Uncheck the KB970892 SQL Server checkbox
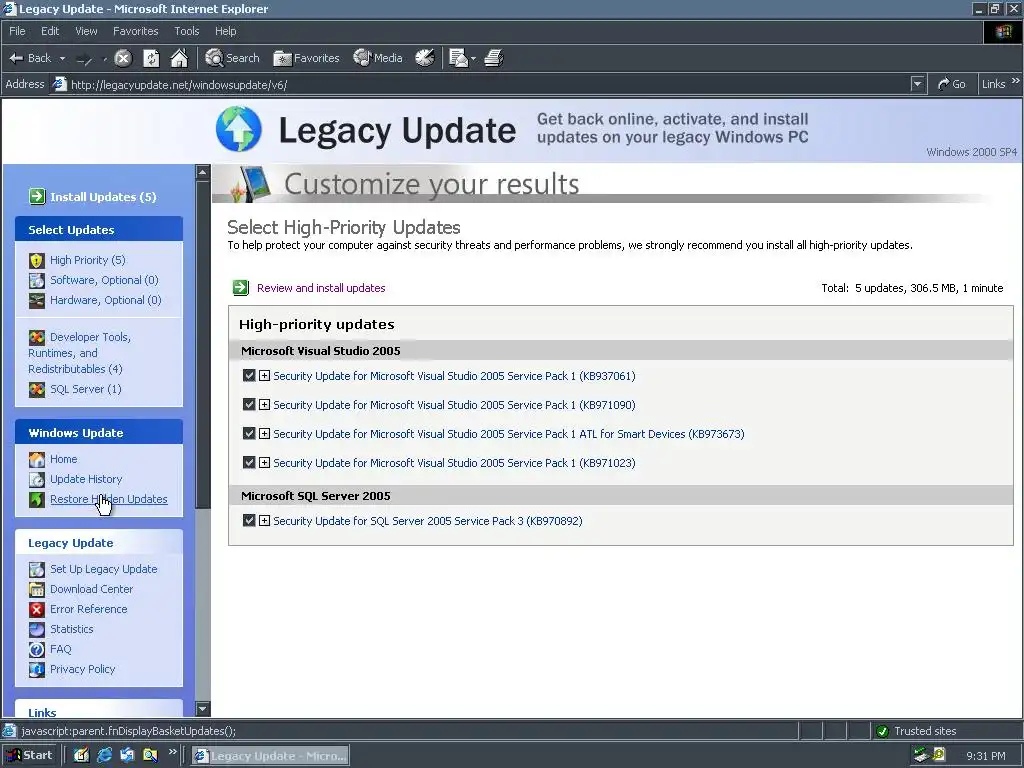The width and height of the screenshot is (1024, 768). tap(249, 520)
